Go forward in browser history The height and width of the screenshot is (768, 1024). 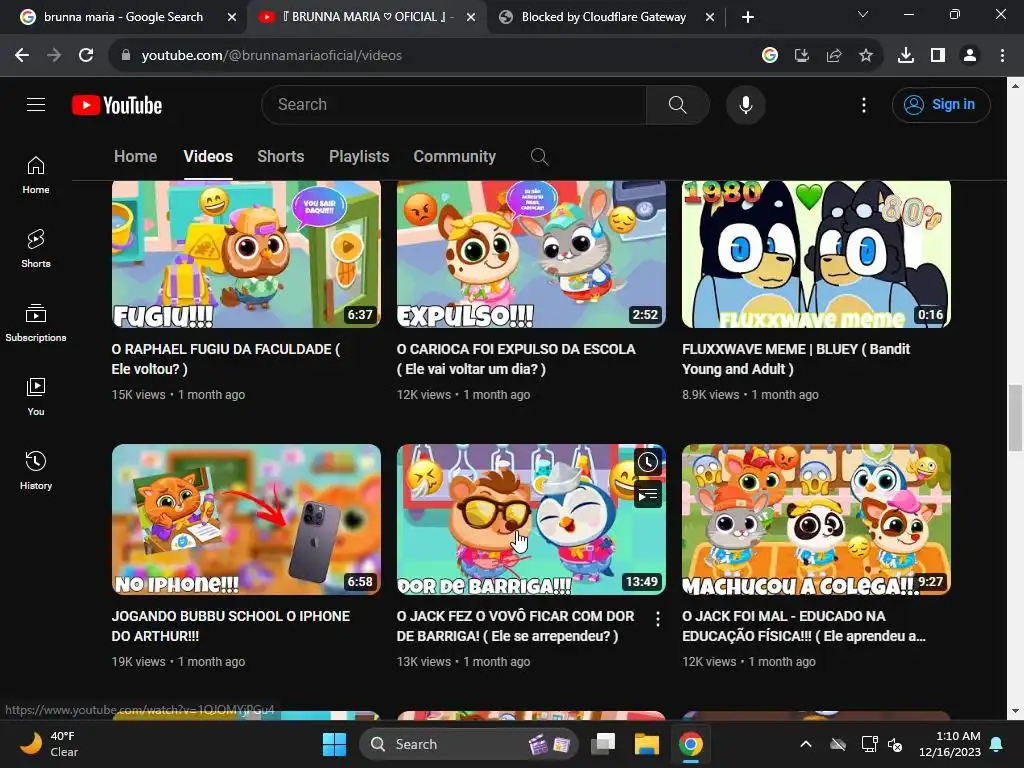[54, 56]
